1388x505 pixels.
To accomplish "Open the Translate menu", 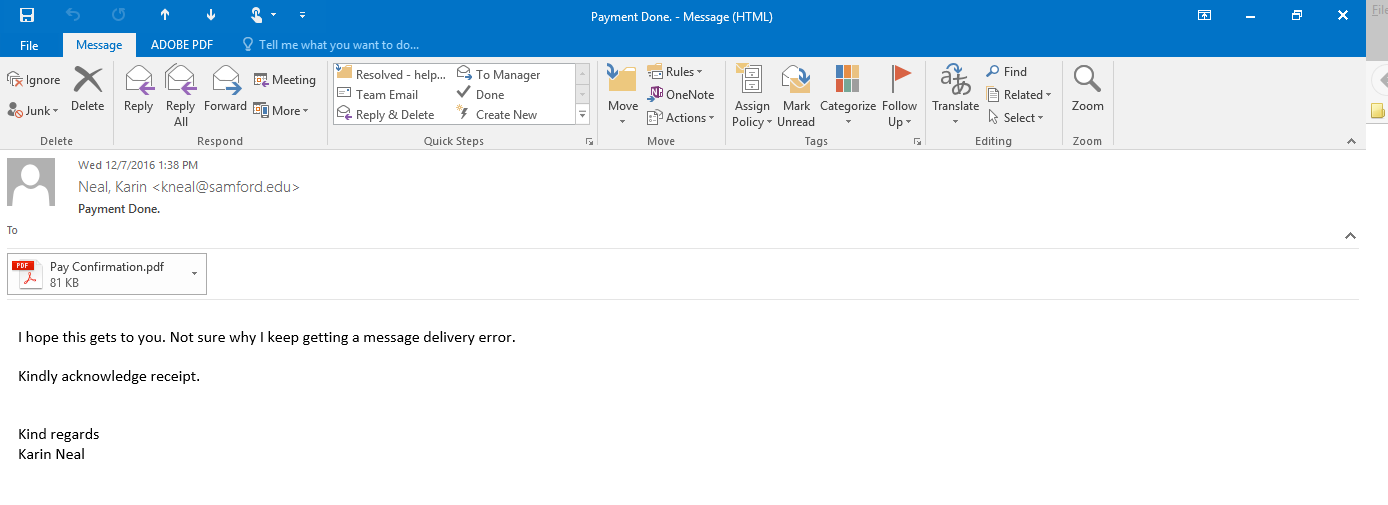I will pyautogui.click(x=955, y=95).
